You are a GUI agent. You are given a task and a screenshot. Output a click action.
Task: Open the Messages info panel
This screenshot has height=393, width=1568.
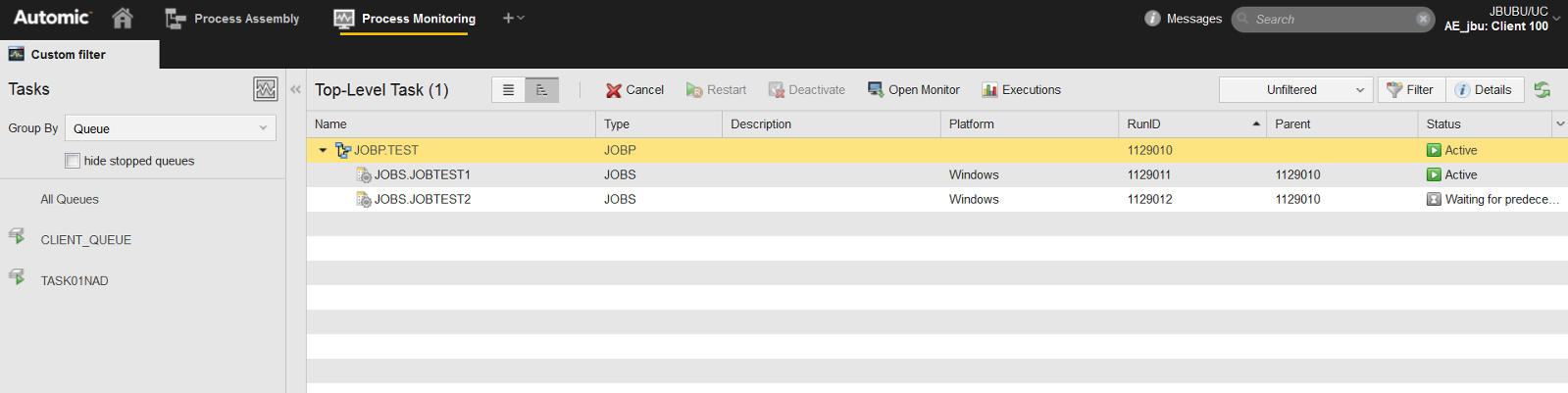click(x=1184, y=19)
